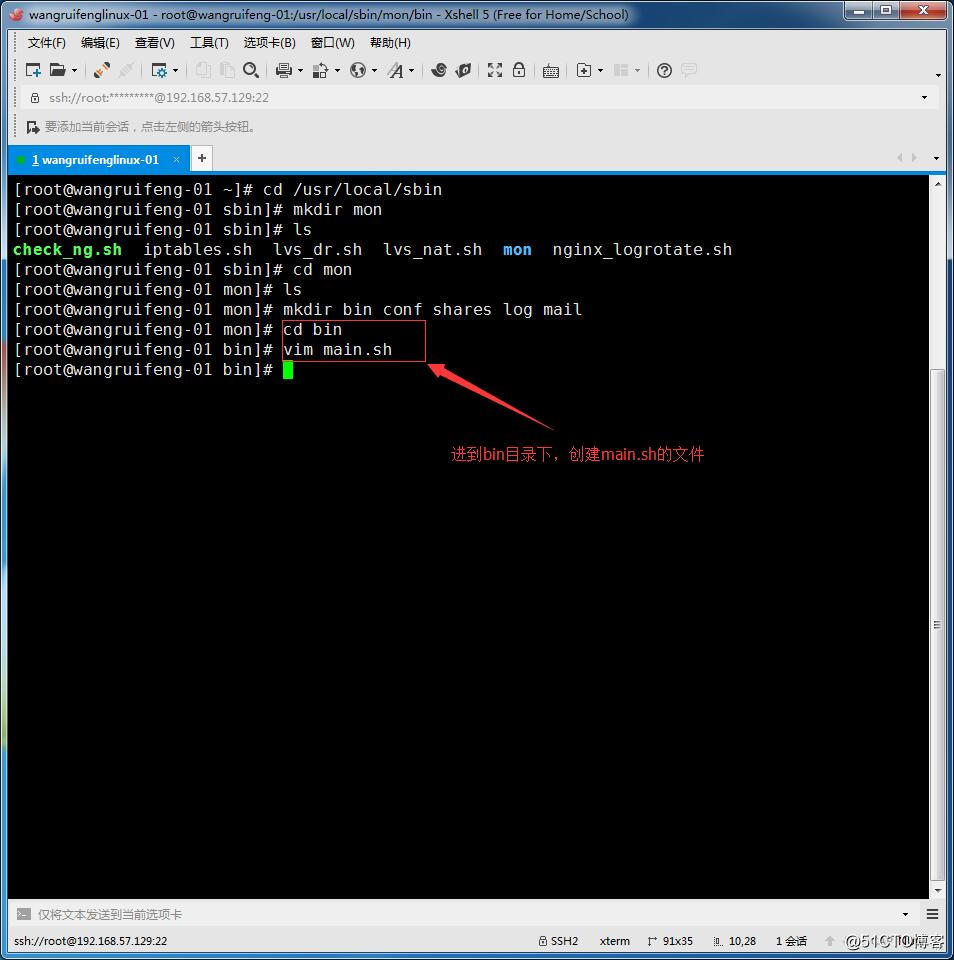Click the New session icon

(x=33, y=70)
